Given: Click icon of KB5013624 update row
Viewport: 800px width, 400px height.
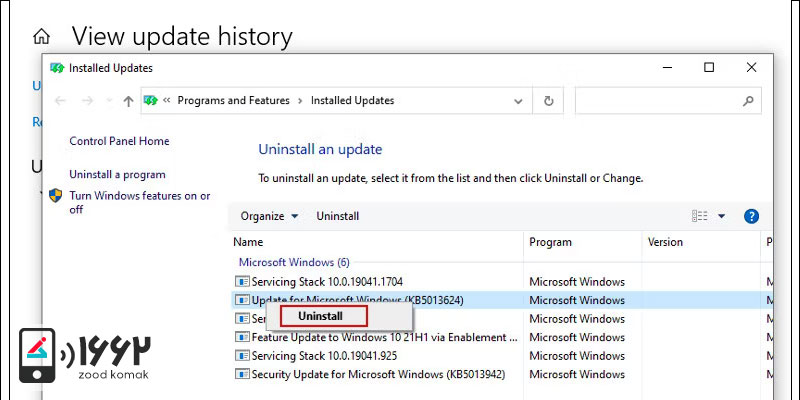Looking at the screenshot, I should [x=242, y=300].
